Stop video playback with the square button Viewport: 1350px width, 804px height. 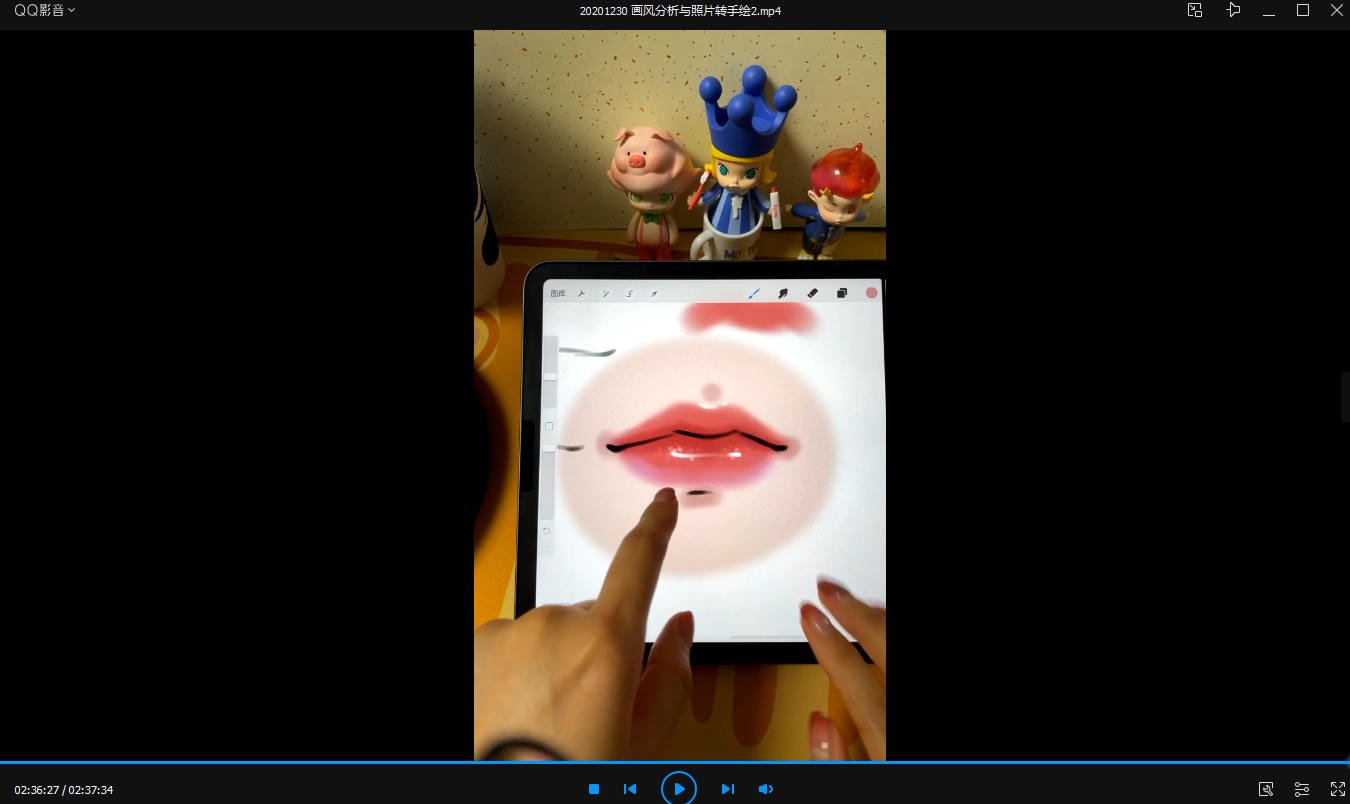pos(594,789)
